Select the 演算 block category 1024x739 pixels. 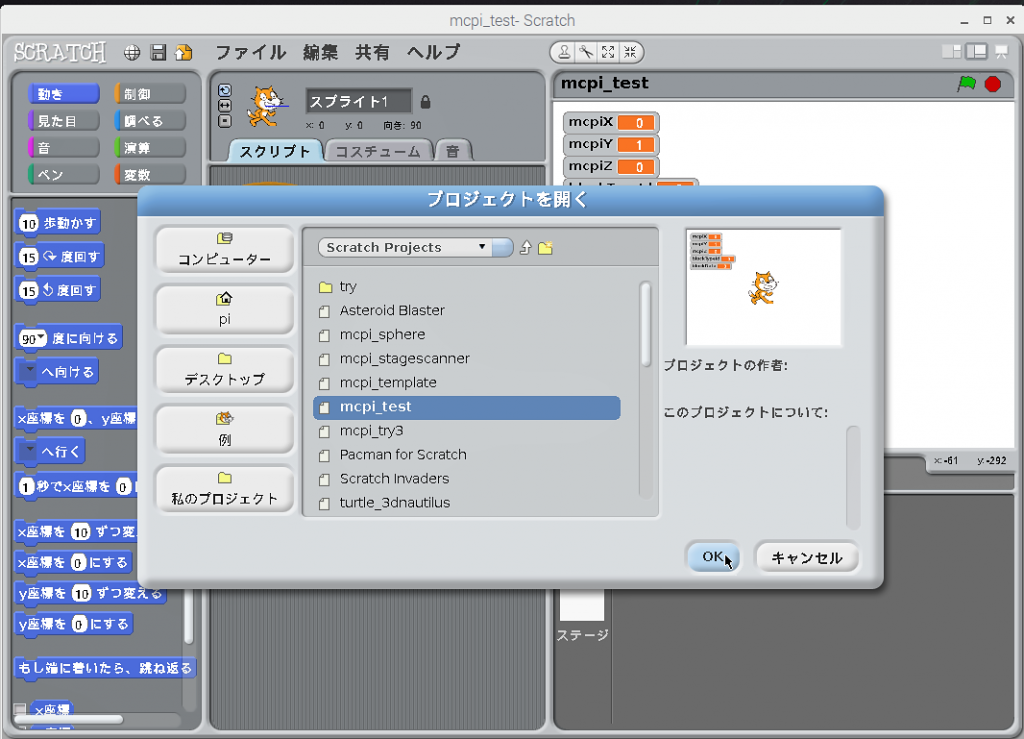tap(150, 148)
